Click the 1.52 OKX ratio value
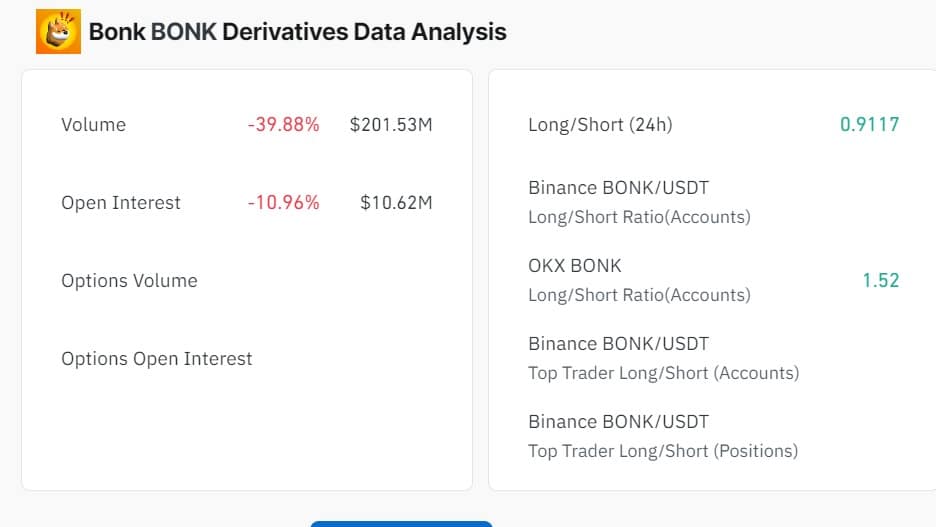Screen dimensions: 936x527 (880, 281)
